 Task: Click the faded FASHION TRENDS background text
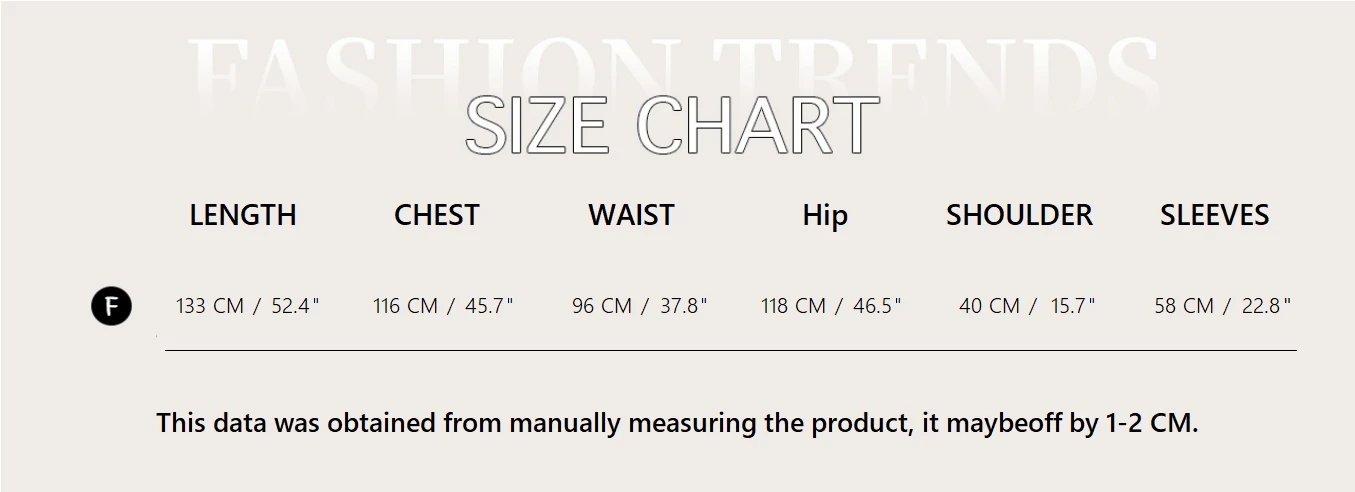click(x=672, y=65)
